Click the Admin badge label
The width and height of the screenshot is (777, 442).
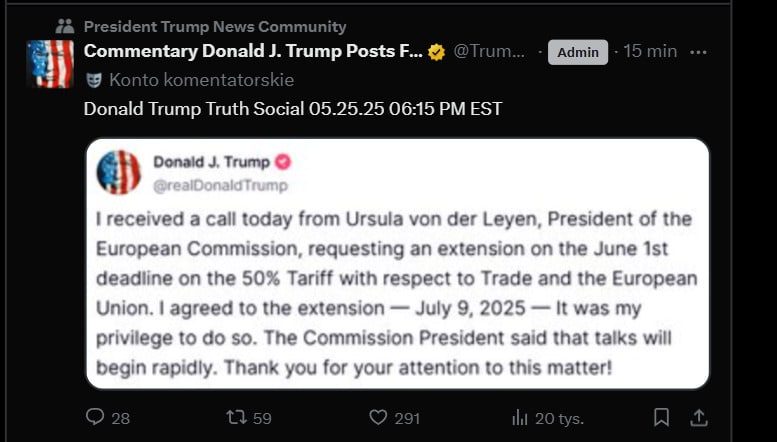coord(578,52)
